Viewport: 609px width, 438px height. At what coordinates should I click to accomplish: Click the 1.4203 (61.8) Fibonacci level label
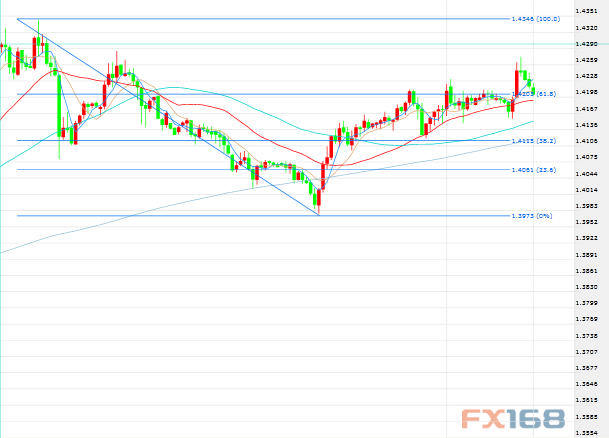[534, 94]
